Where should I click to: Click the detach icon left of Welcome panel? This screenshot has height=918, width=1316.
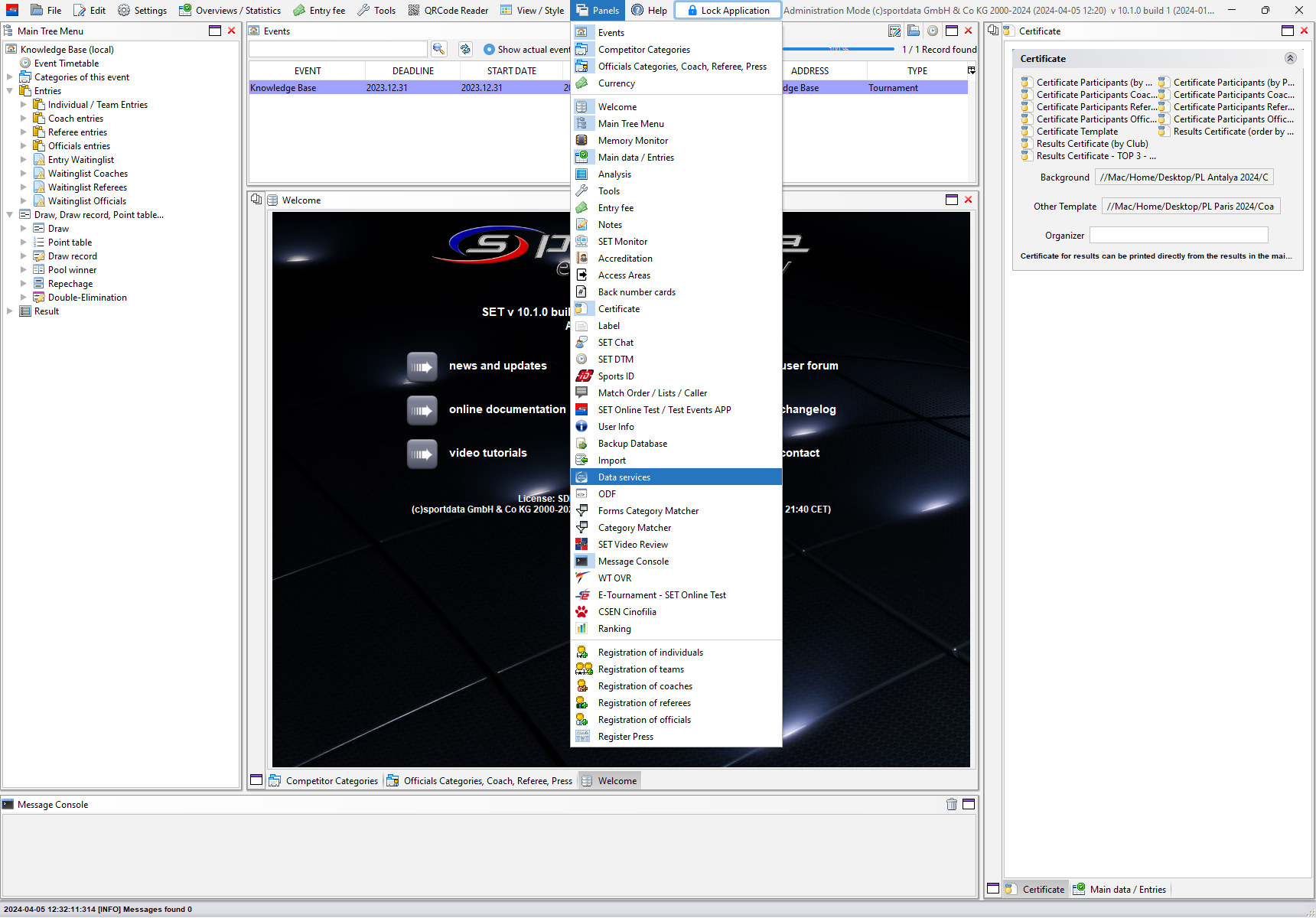click(256, 200)
